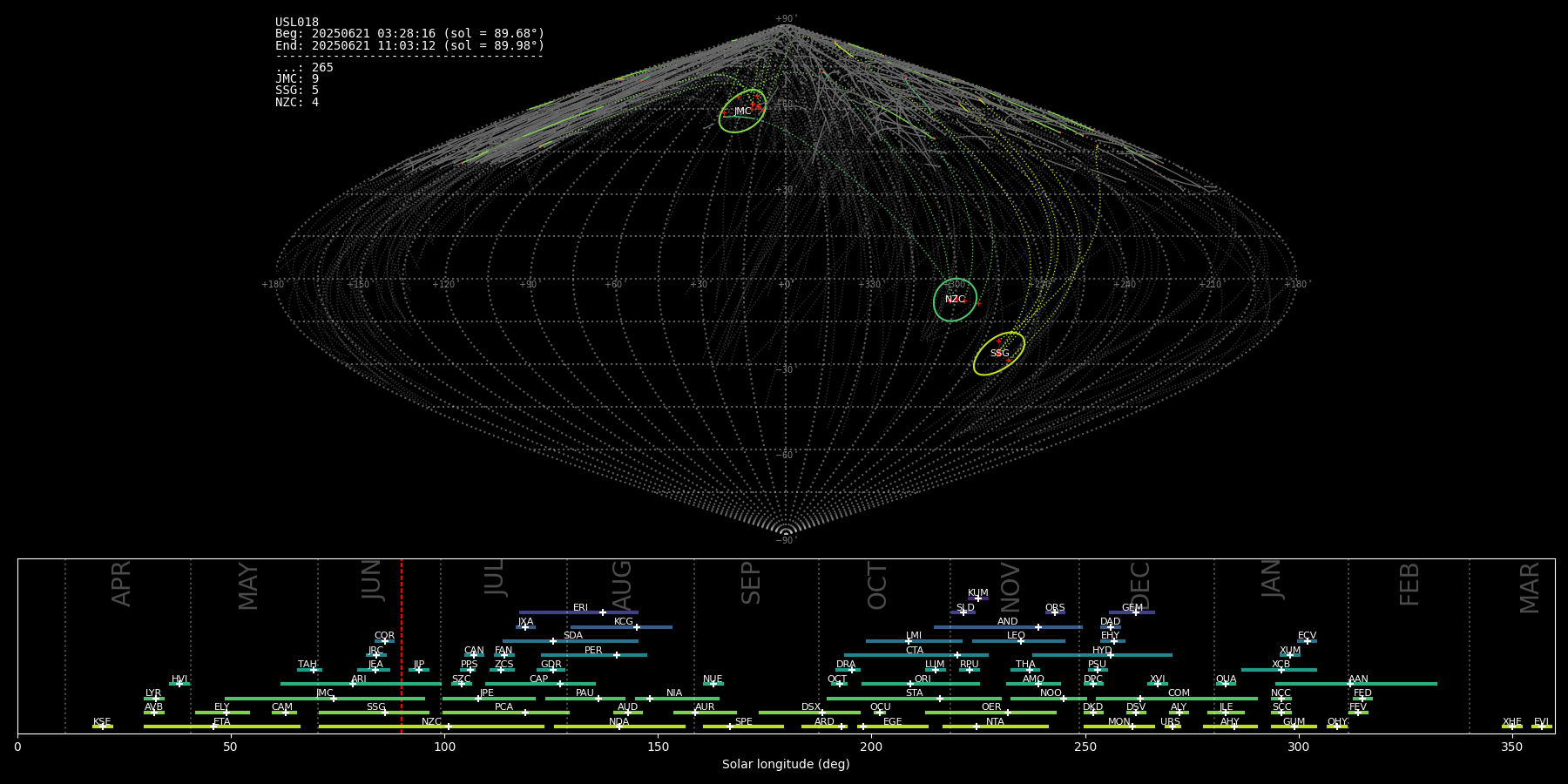This screenshot has width=1568, height=784.
Task: Click the URS shower marker in the timeline
Action: point(1172,727)
